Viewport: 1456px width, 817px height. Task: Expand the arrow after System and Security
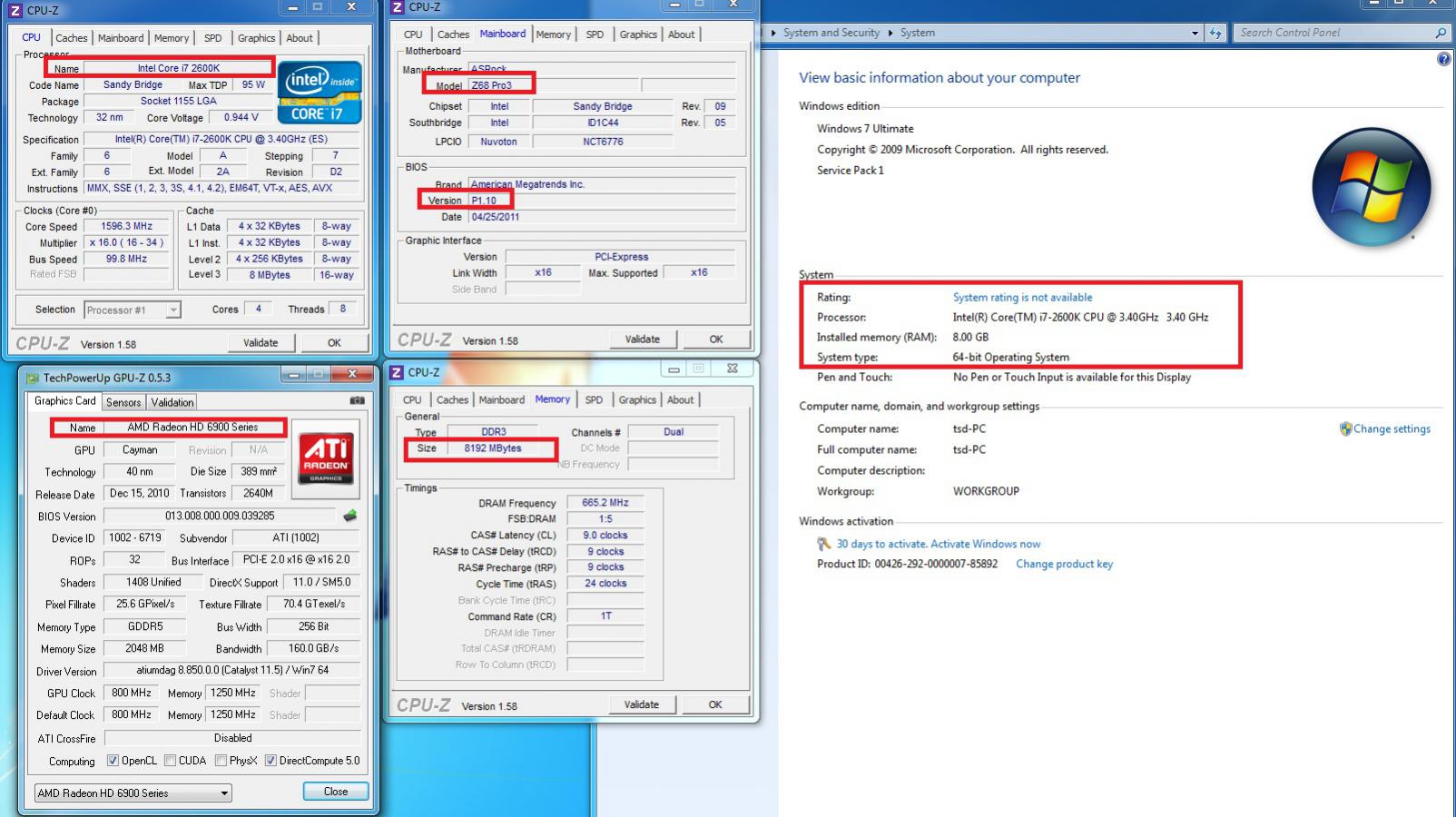coord(890,33)
